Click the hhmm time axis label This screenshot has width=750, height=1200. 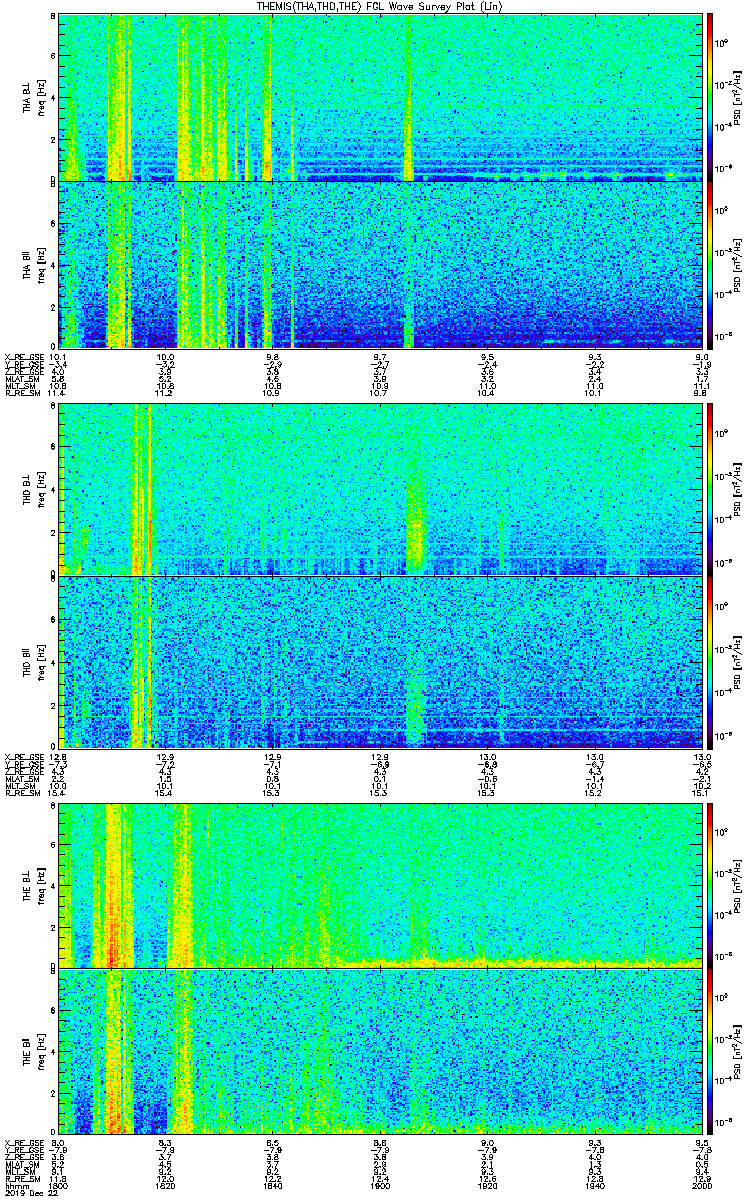pyautogui.click(x=16, y=1187)
